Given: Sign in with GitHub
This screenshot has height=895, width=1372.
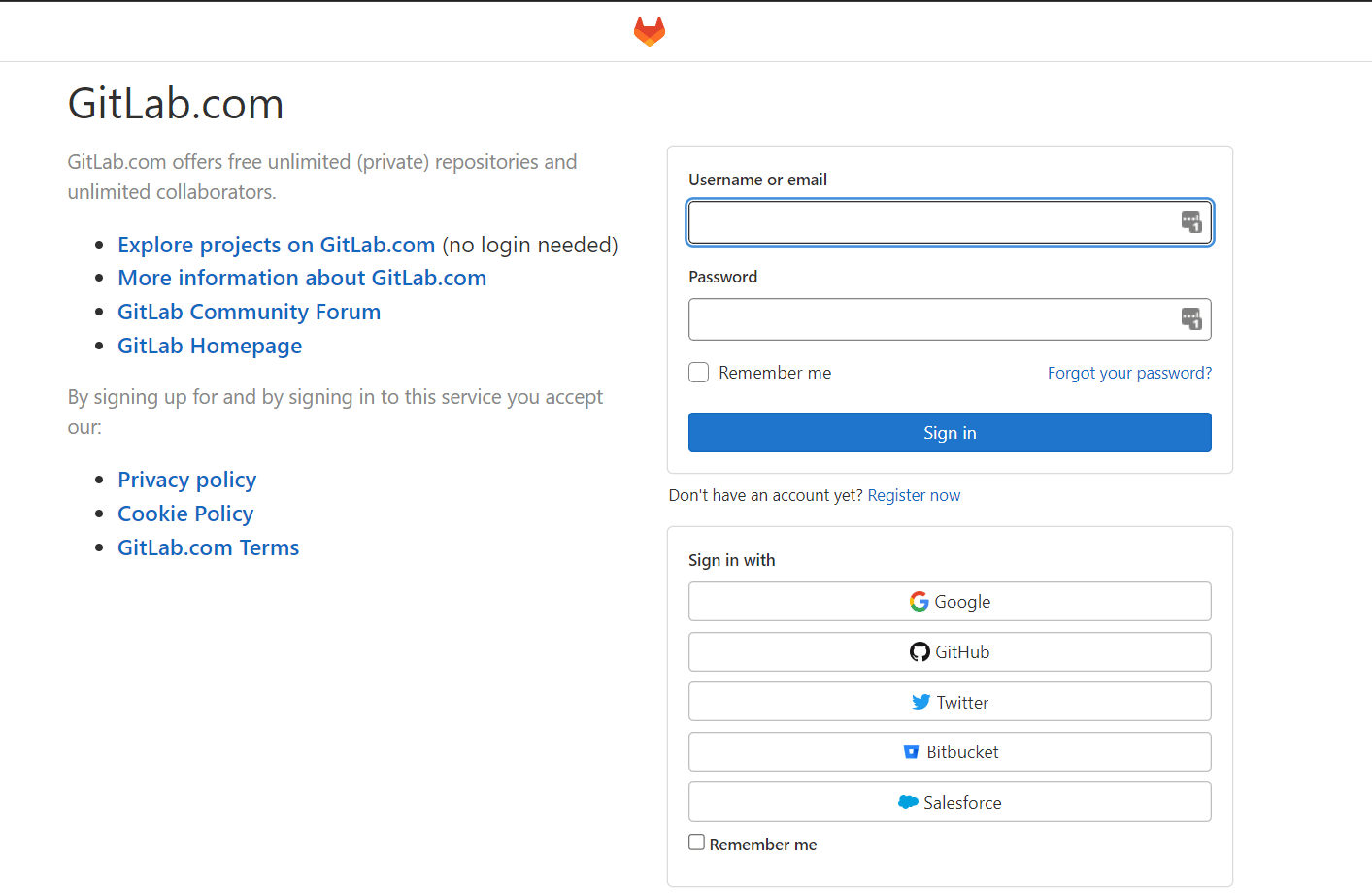Looking at the screenshot, I should pos(950,652).
